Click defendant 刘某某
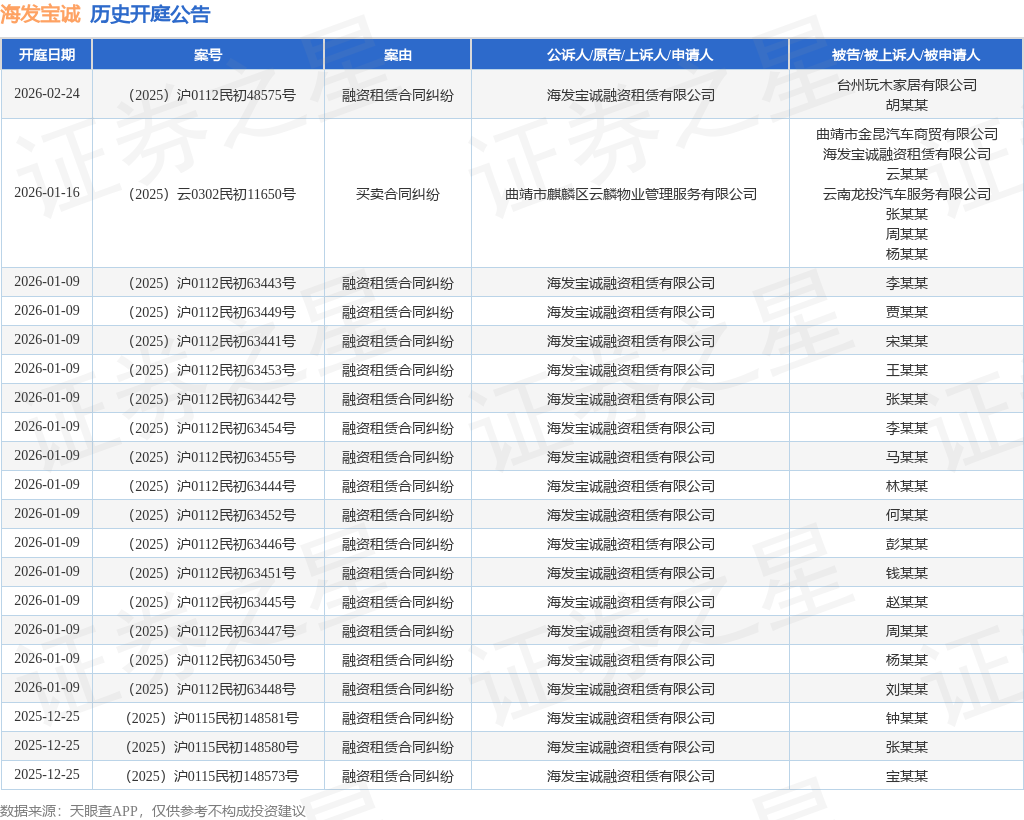This screenshot has height=820, width=1024. click(906, 689)
